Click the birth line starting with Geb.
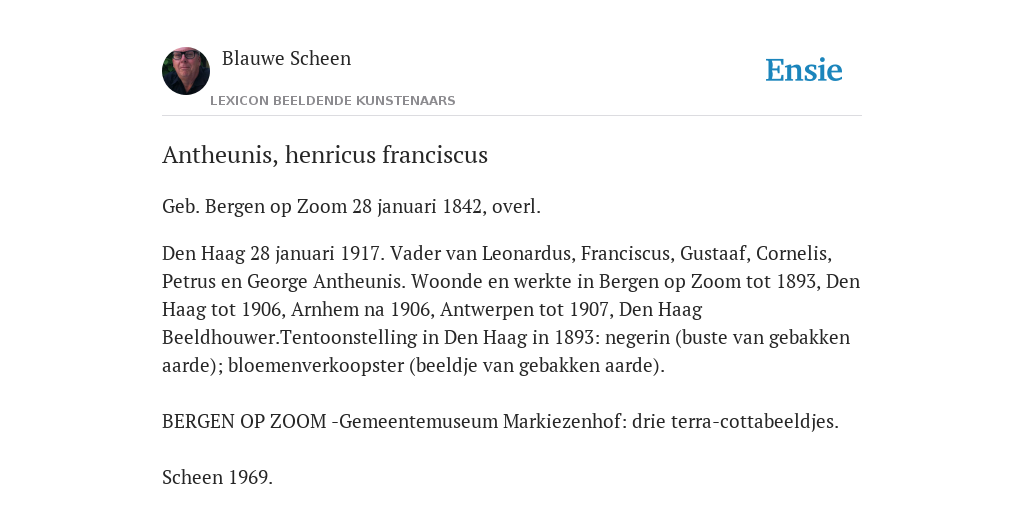This screenshot has width=1024, height=512. (x=351, y=206)
